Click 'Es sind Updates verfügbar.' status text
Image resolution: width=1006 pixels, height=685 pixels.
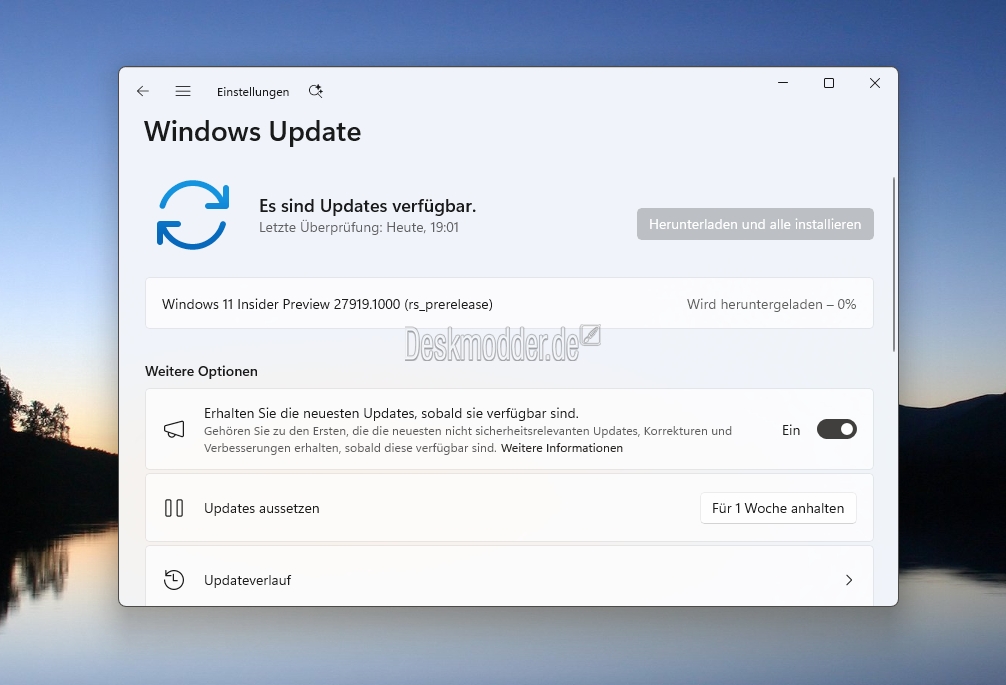(368, 206)
